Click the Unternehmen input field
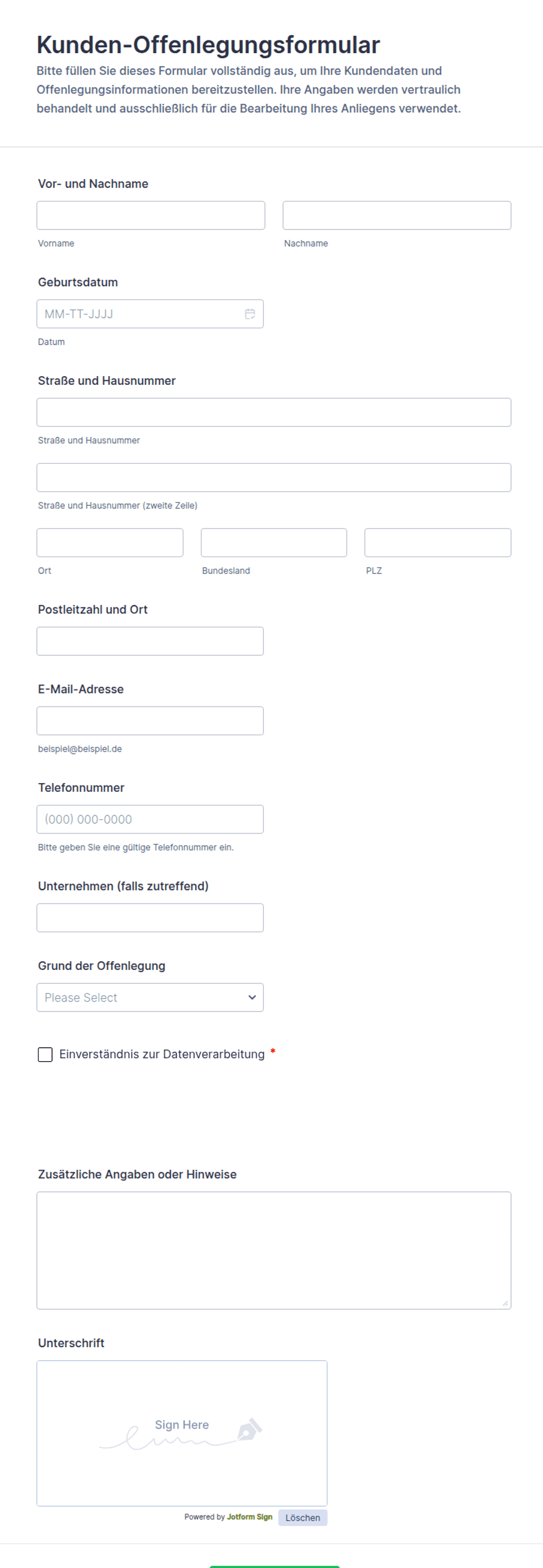The width and height of the screenshot is (543, 1568). point(149,918)
